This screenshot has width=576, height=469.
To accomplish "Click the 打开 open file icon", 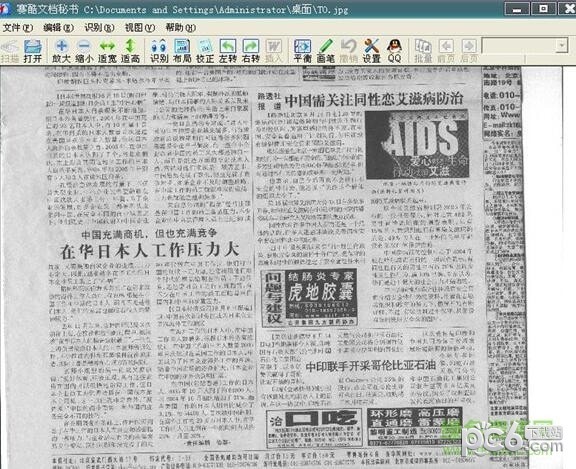I will (x=32, y=51).
